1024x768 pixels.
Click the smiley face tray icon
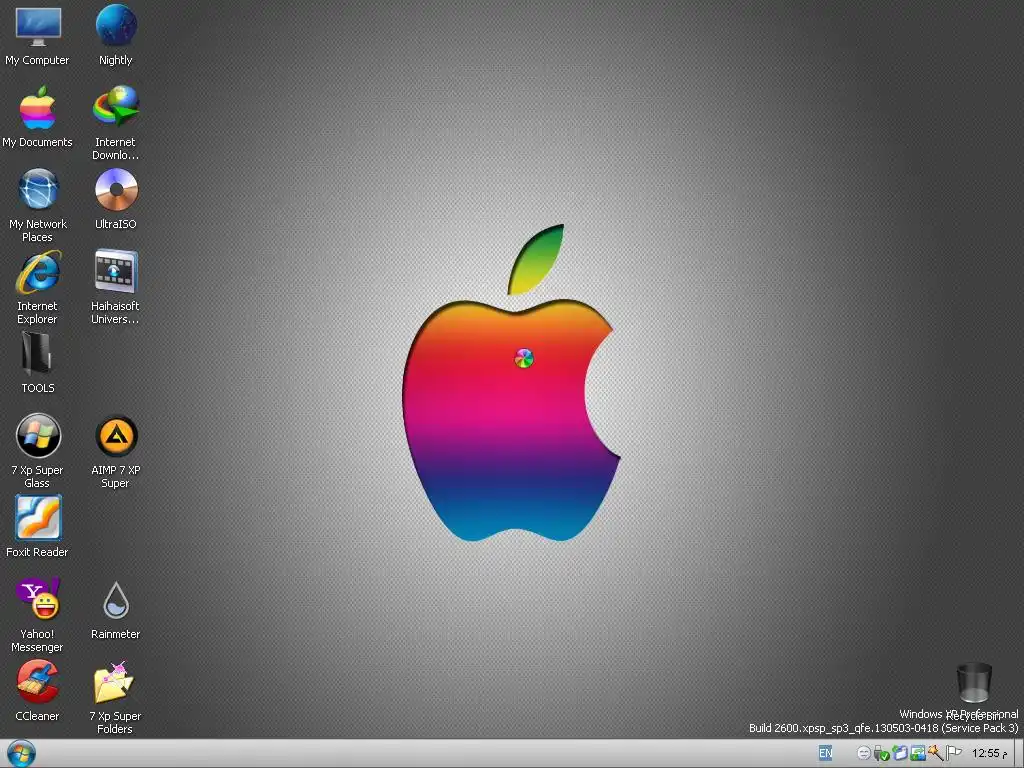(x=863, y=754)
